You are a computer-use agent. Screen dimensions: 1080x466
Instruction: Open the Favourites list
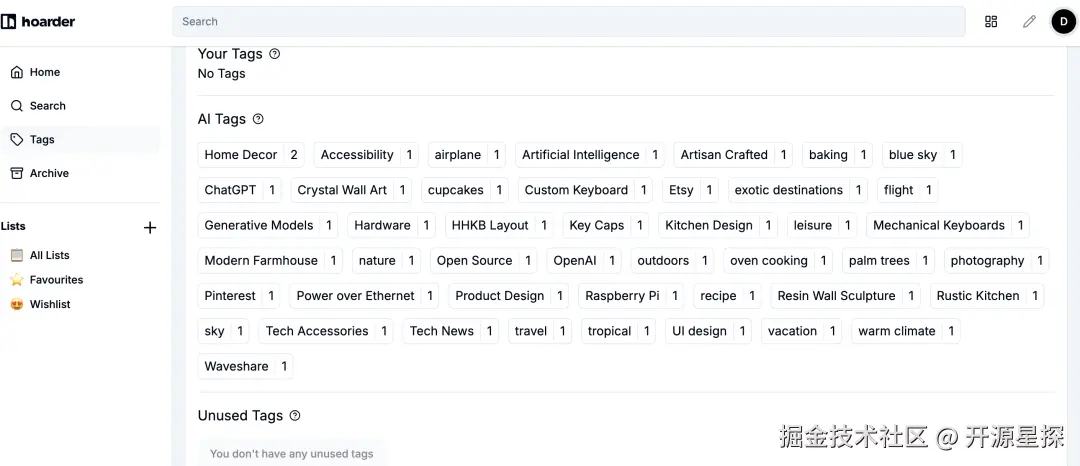tap(56, 280)
